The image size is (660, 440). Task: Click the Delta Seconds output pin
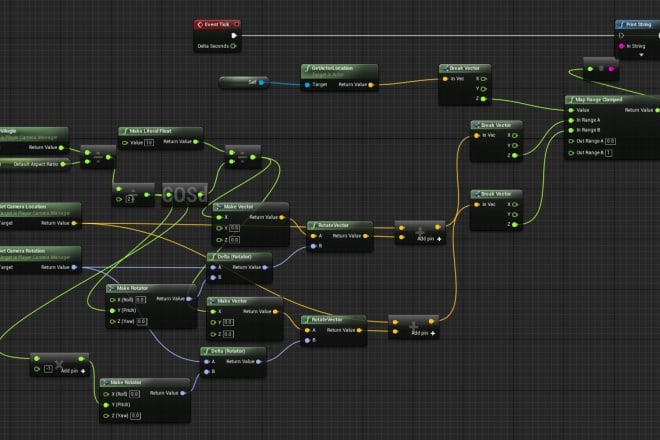point(234,46)
